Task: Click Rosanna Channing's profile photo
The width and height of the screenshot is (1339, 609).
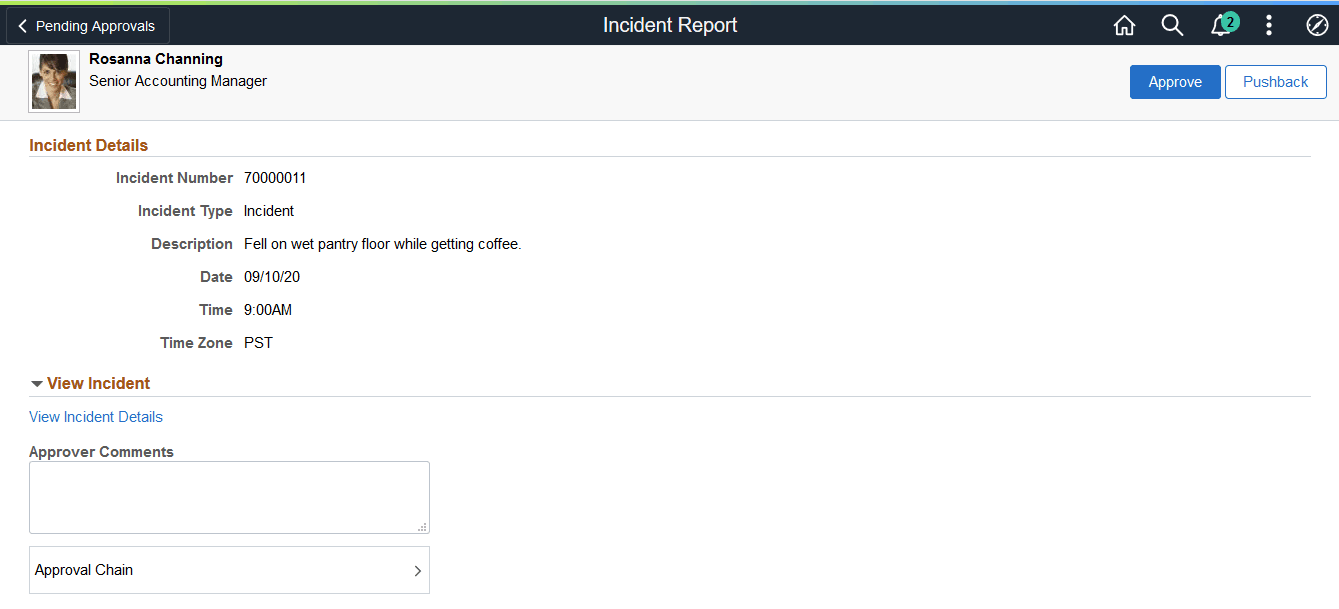Action: click(x=53, y=80)
